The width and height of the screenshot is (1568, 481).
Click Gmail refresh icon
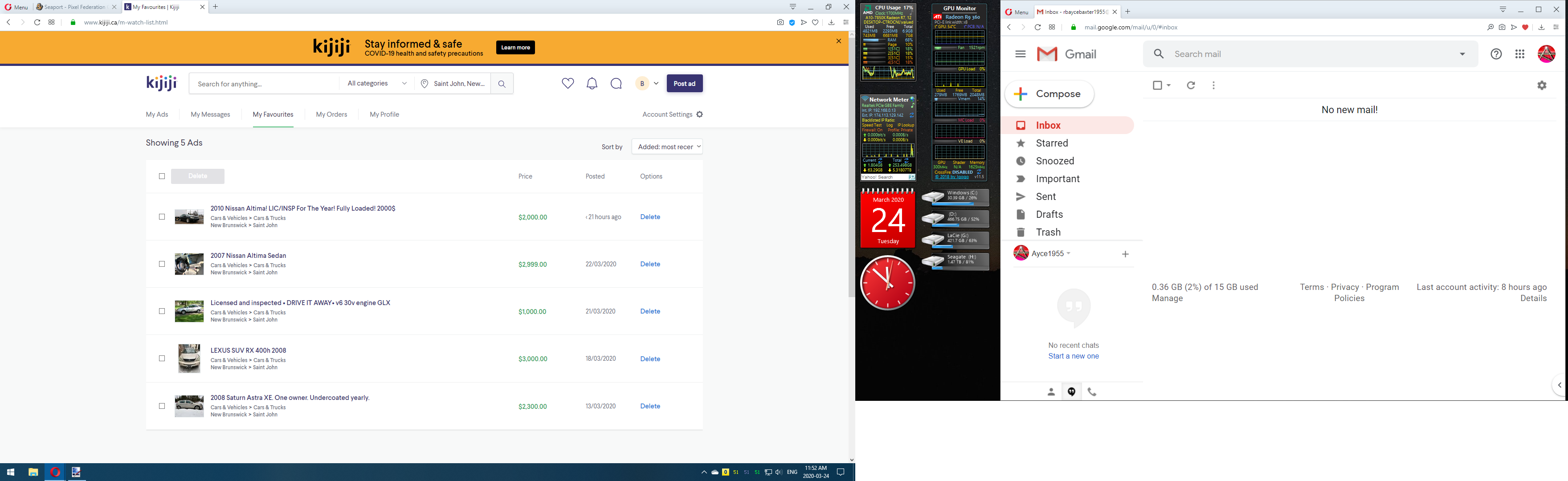(1191, 85)
